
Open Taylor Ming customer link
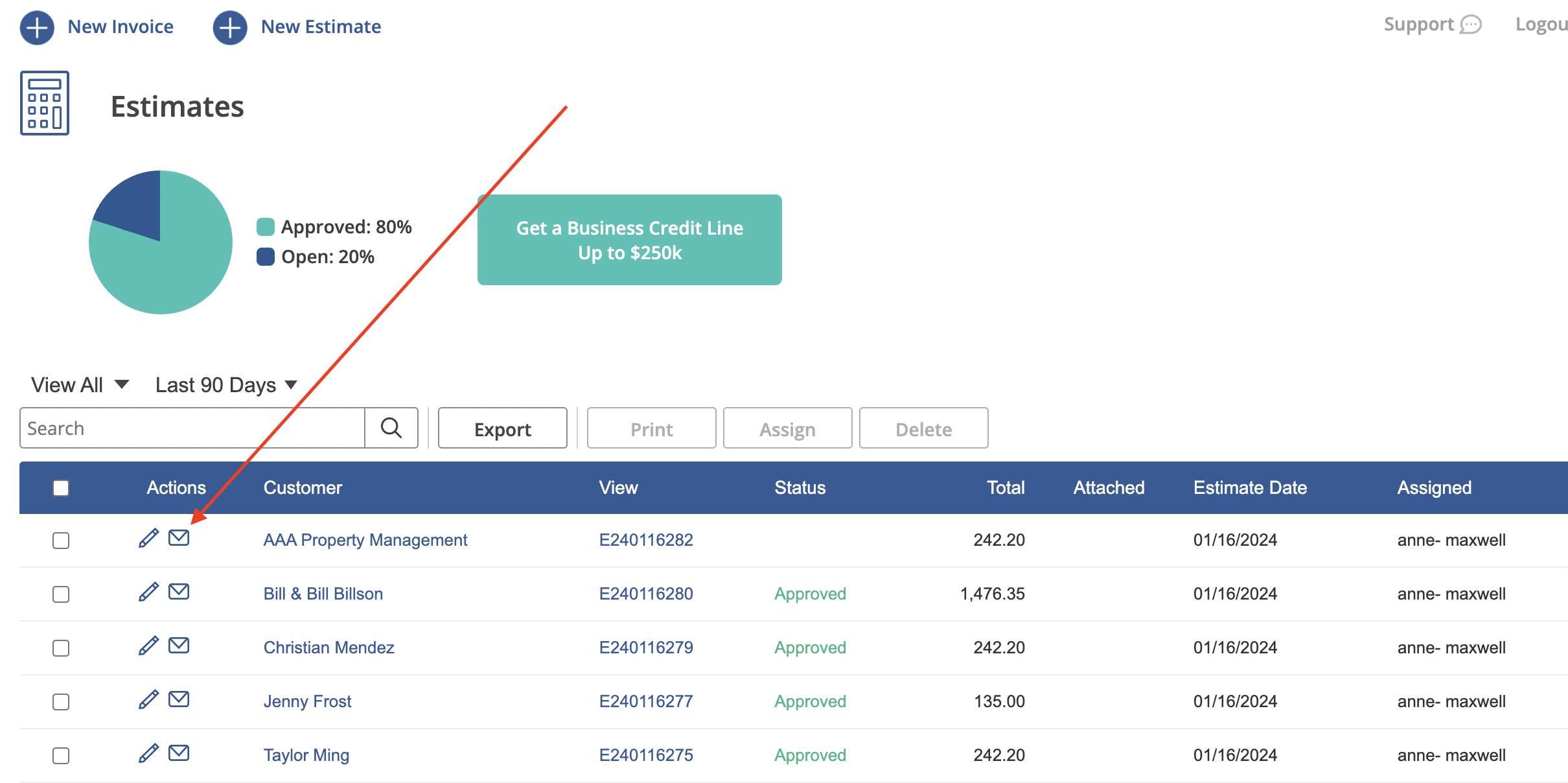(306, 755)
